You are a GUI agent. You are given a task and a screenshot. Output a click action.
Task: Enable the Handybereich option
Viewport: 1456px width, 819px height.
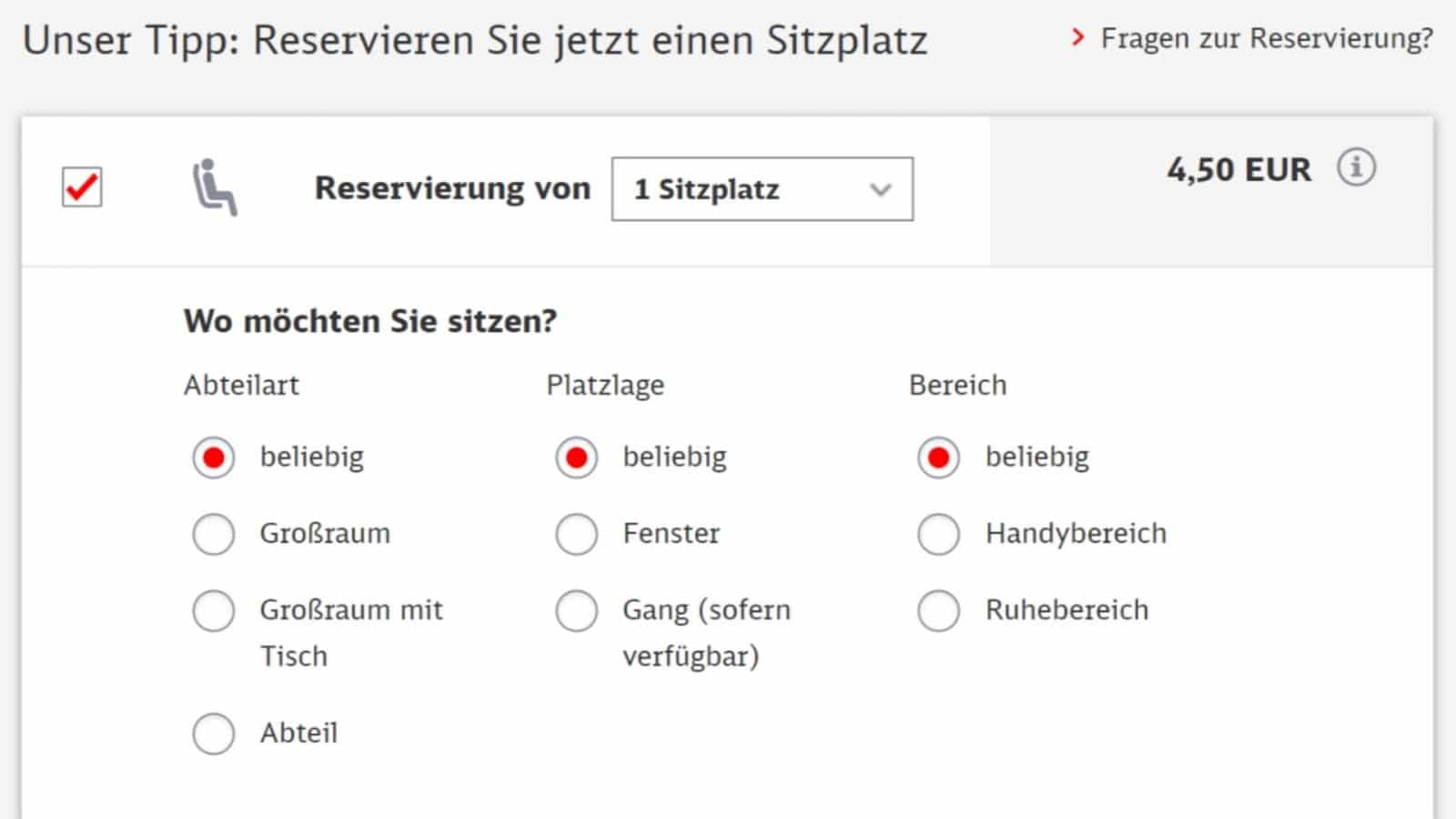click(938, 534)
